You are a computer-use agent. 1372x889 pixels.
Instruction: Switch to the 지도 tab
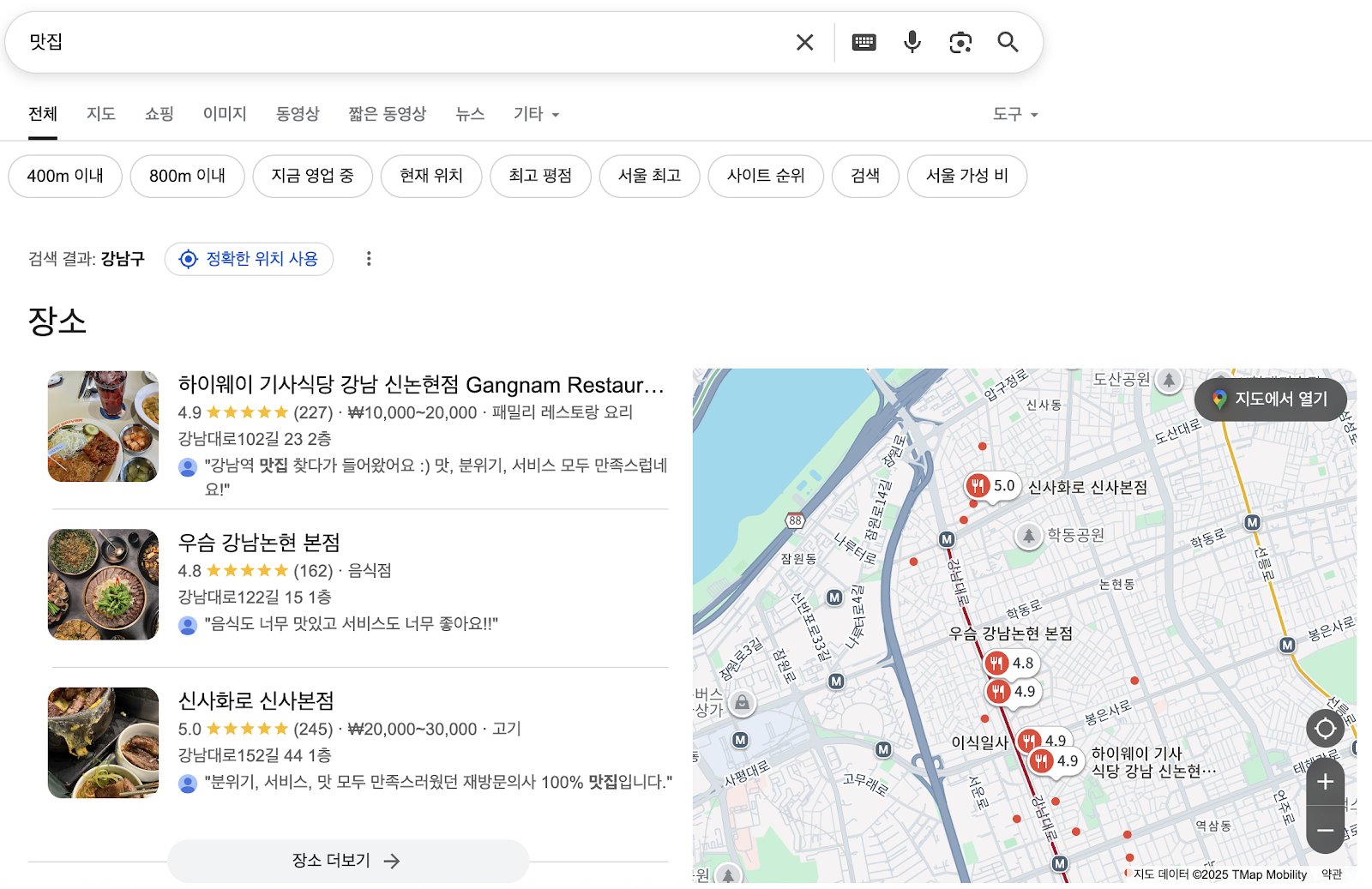[x=100, y=114]
